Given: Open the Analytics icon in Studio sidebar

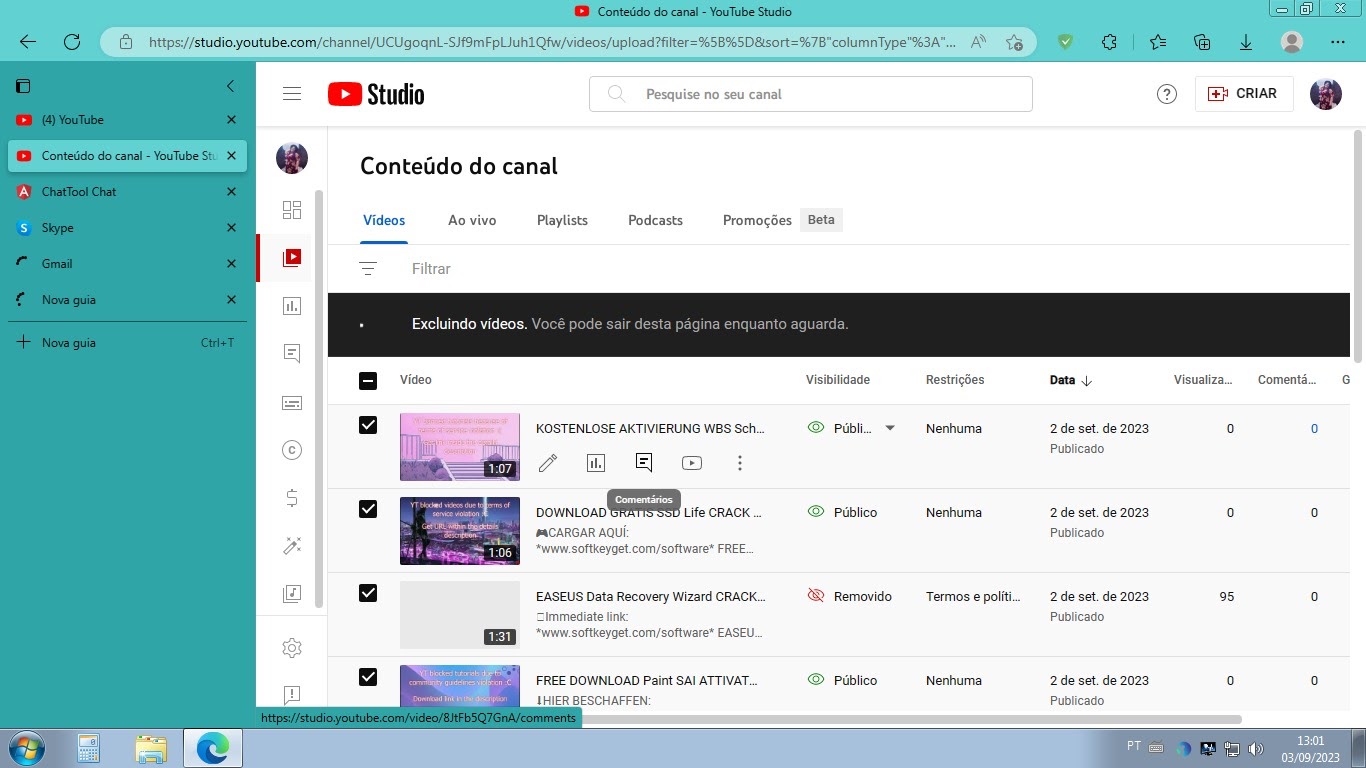Looking at the screenshot, I should pos(292,306).
